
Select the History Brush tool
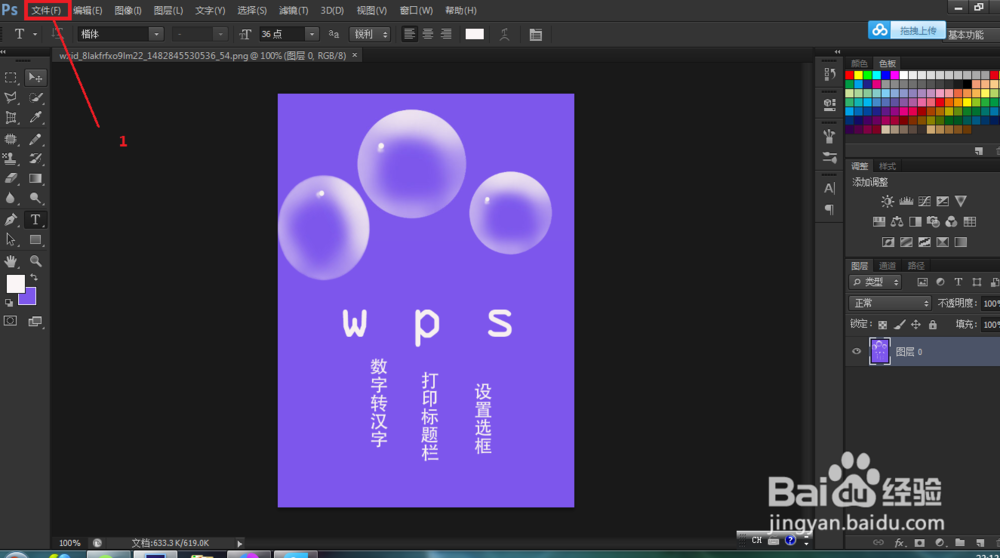(36, 159)
